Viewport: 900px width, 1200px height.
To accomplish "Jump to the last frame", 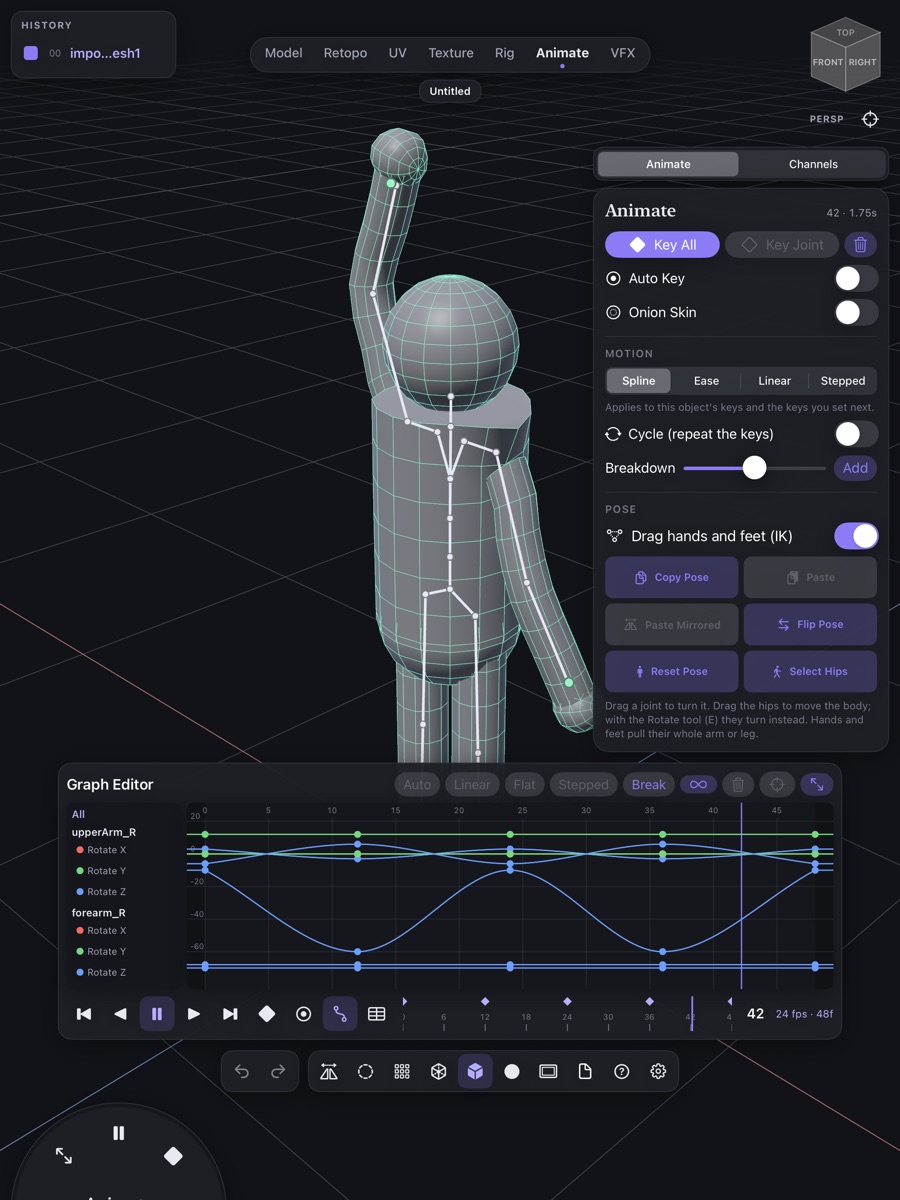I will 230,1014.
